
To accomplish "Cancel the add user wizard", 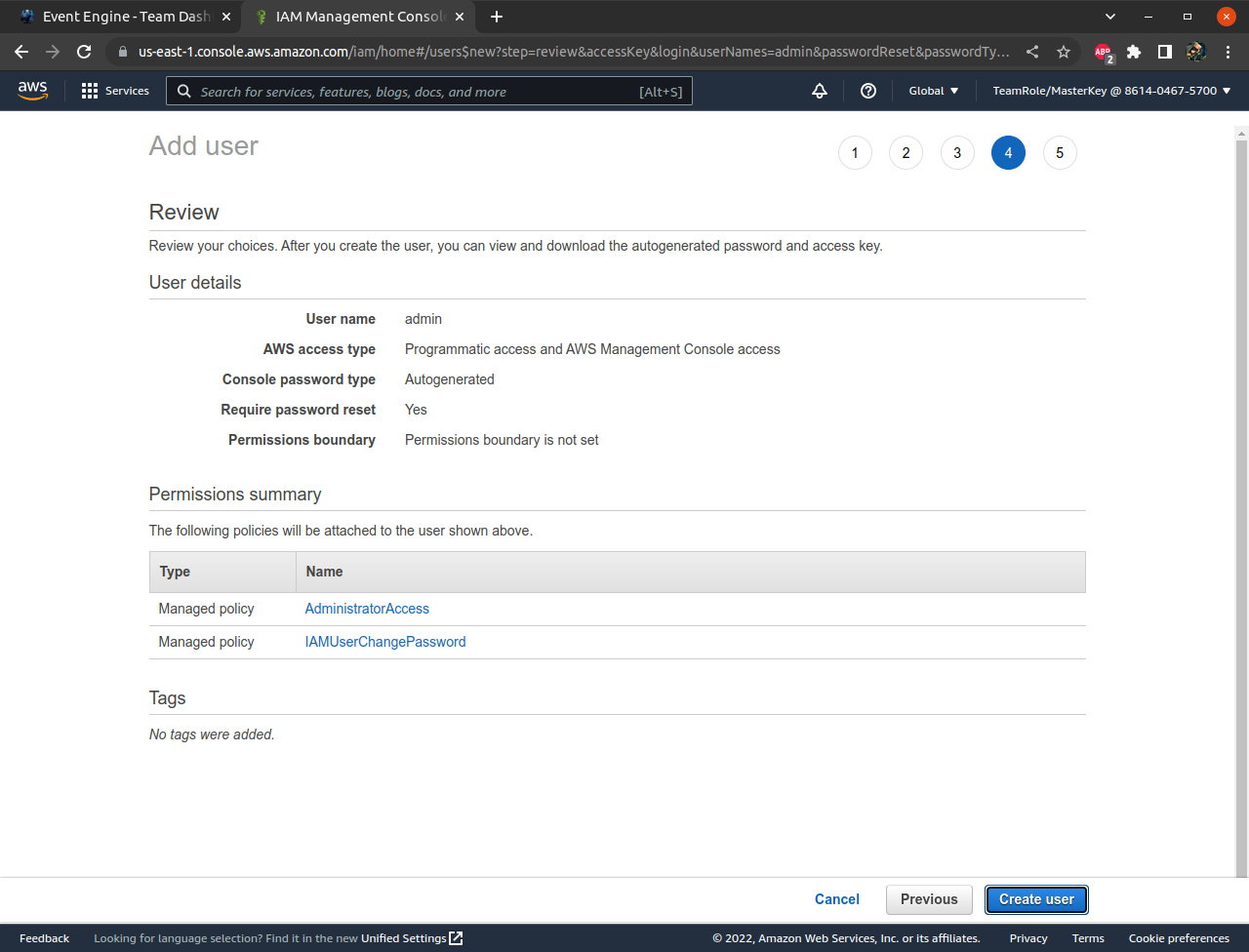I will 837,899.
